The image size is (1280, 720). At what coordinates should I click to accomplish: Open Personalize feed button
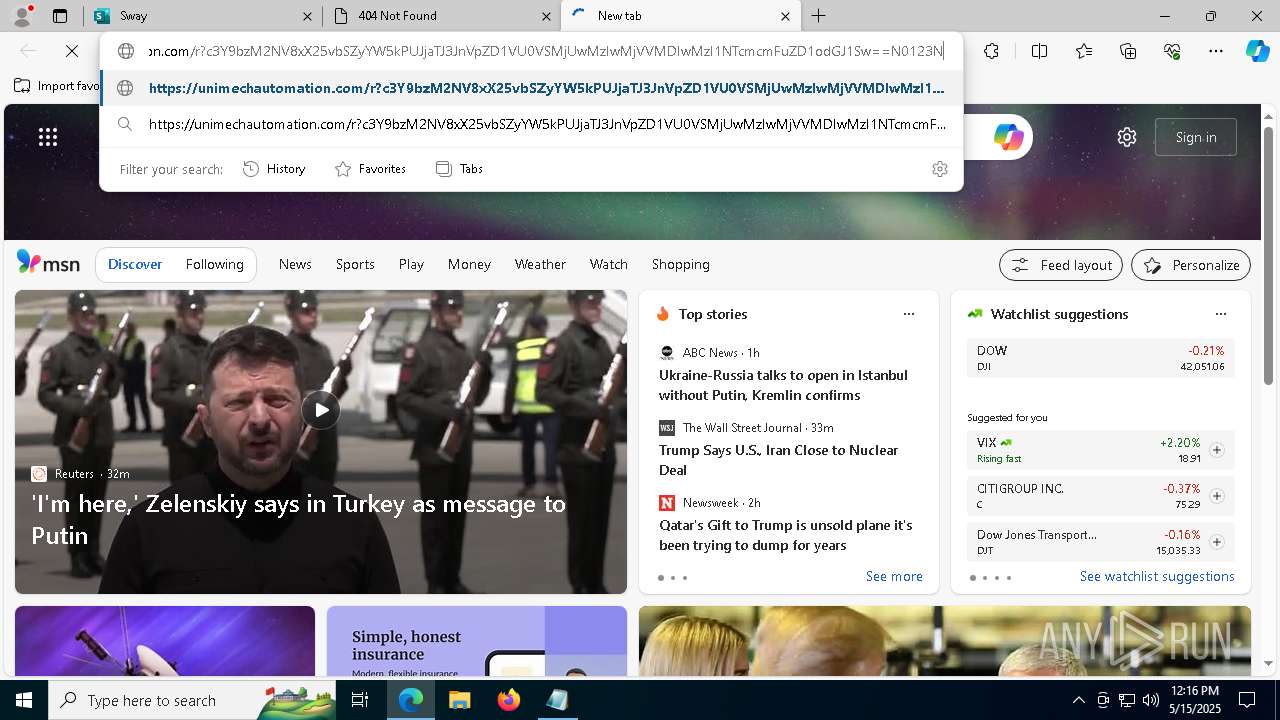click(x=1191, y=265)
